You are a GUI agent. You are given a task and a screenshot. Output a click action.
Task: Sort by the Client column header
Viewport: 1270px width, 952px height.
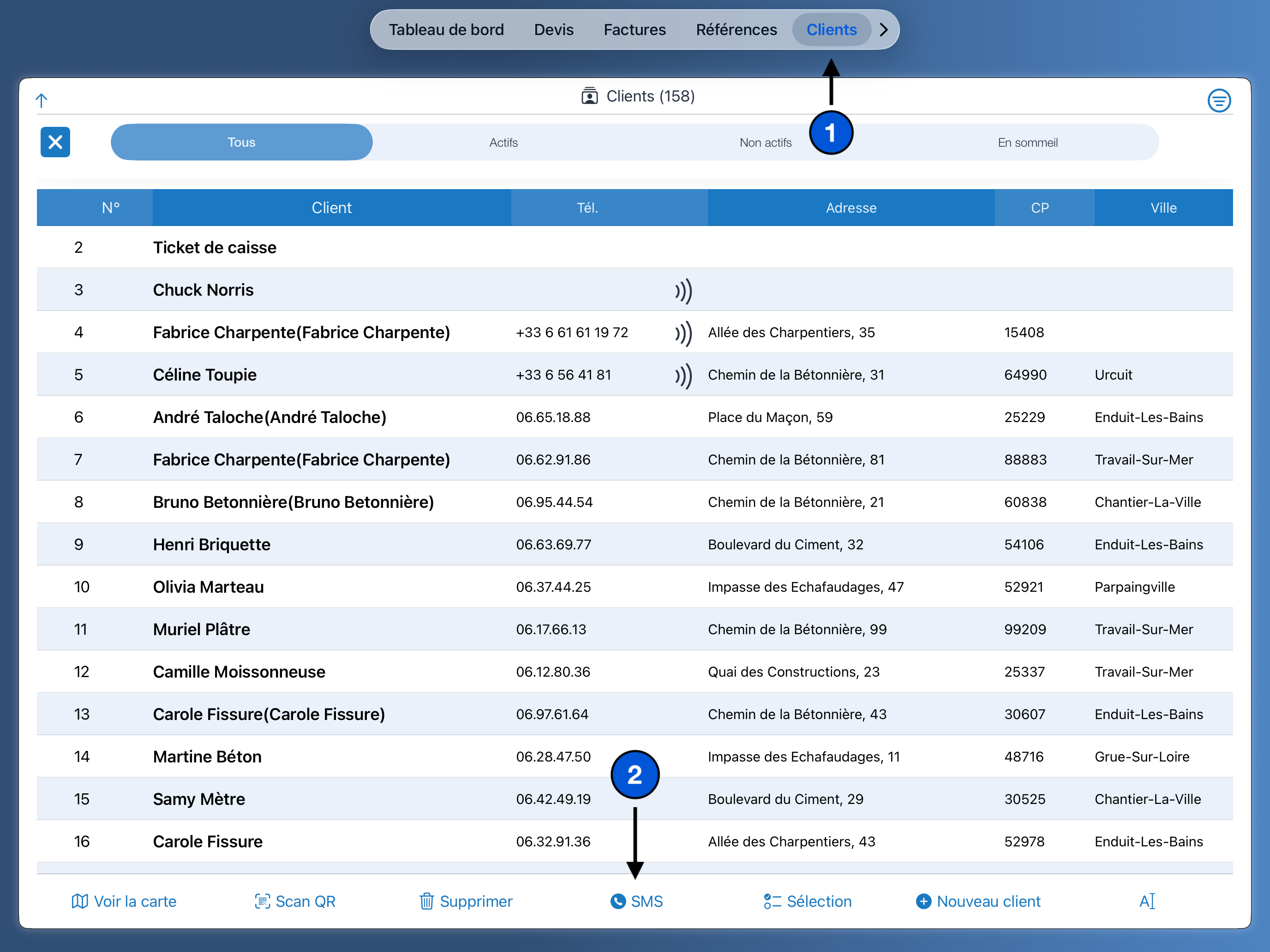click(x=331, y=208)
